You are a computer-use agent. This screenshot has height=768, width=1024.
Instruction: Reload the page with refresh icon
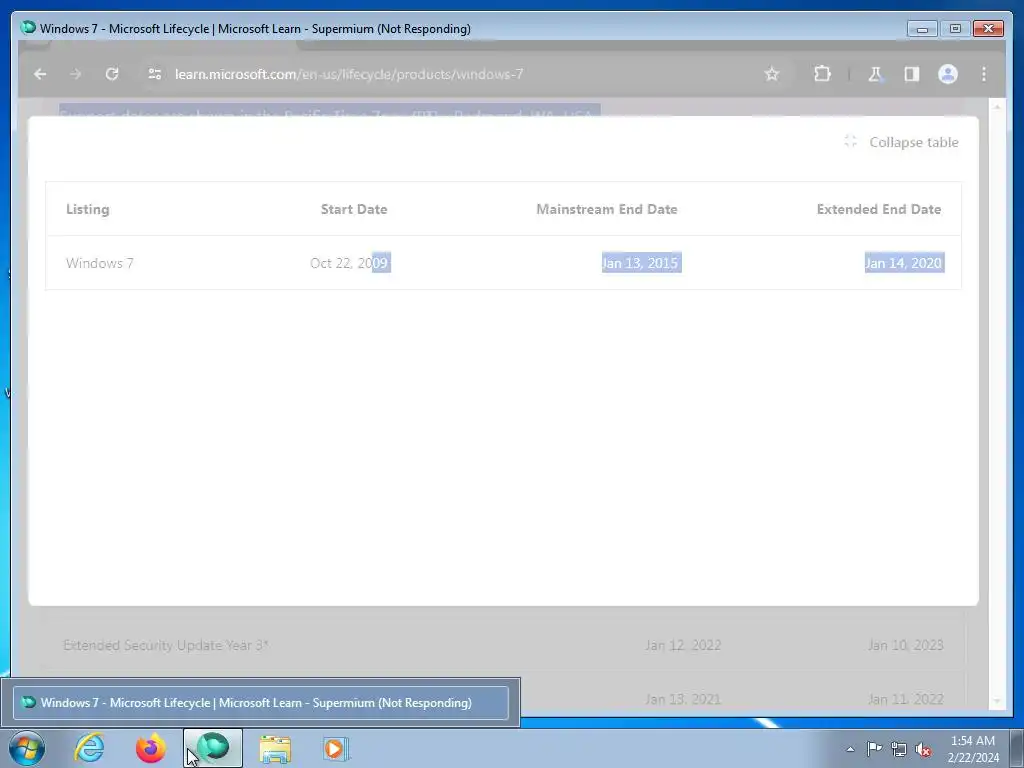[112, 74]
